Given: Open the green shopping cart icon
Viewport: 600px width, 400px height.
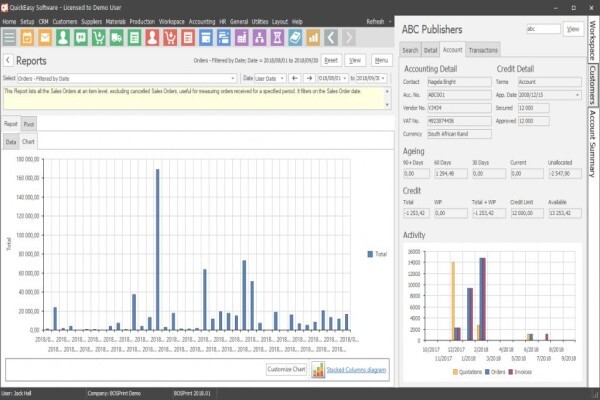Looking at the screenshot, I should pos(99,38).
